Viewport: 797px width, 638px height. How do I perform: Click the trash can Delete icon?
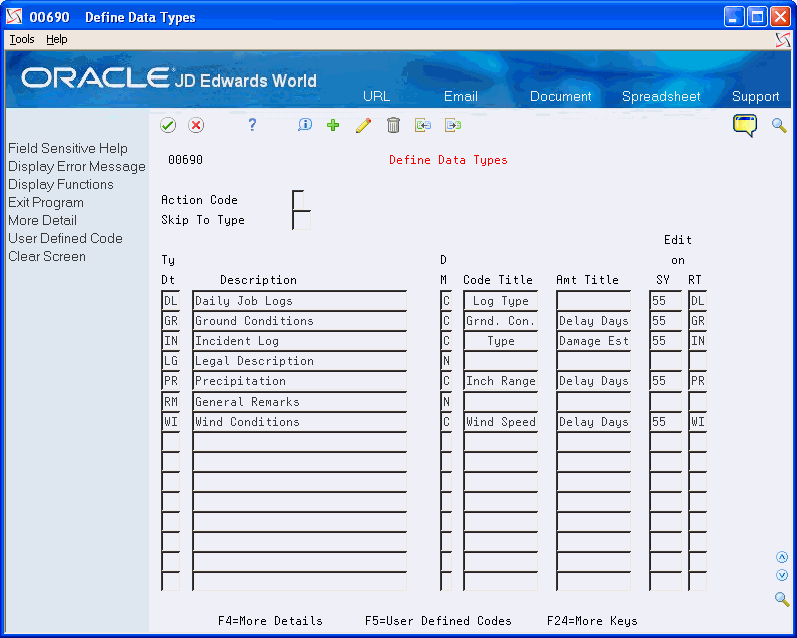pyautogui.click(x=393, y=125)
